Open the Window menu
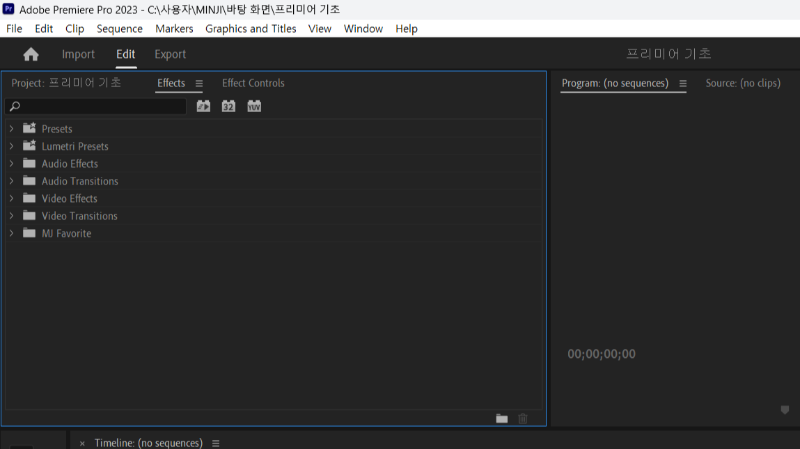The image size is (800, 449). click(363, 29)
